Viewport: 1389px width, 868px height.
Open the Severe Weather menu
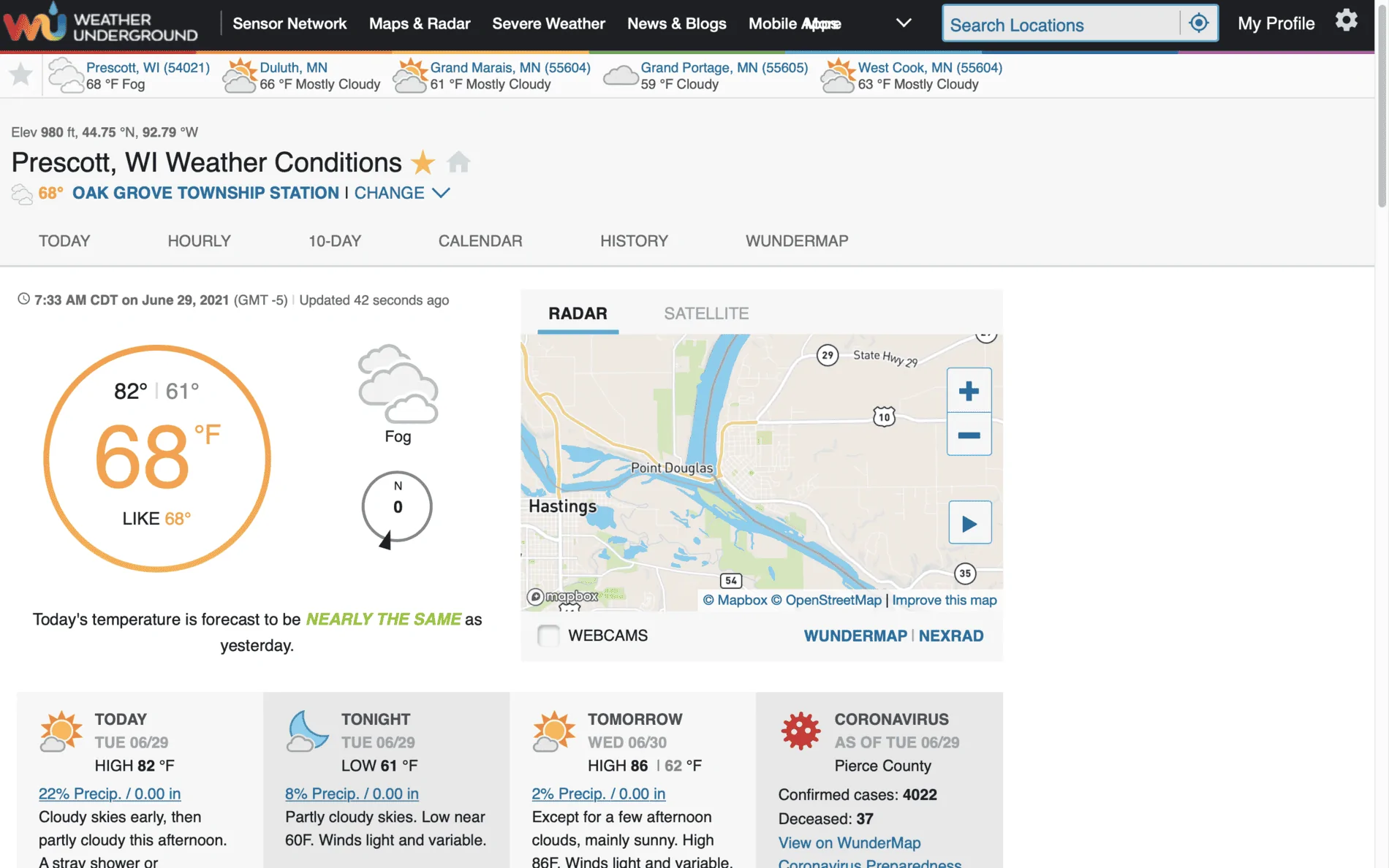pyautogui.click(x=548, y=23)
